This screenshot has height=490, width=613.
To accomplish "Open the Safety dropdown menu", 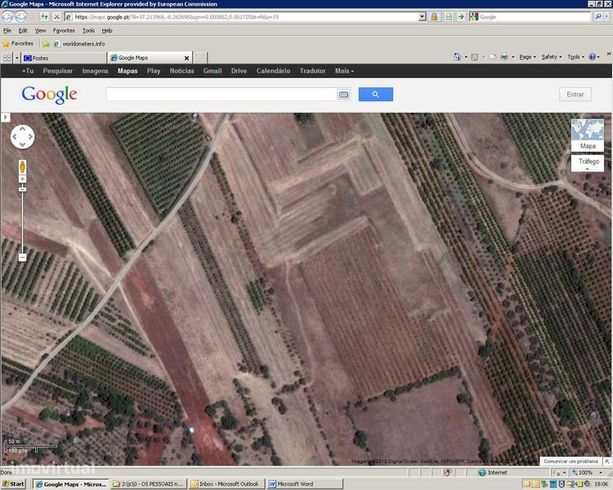I will [x=551, y=57].
